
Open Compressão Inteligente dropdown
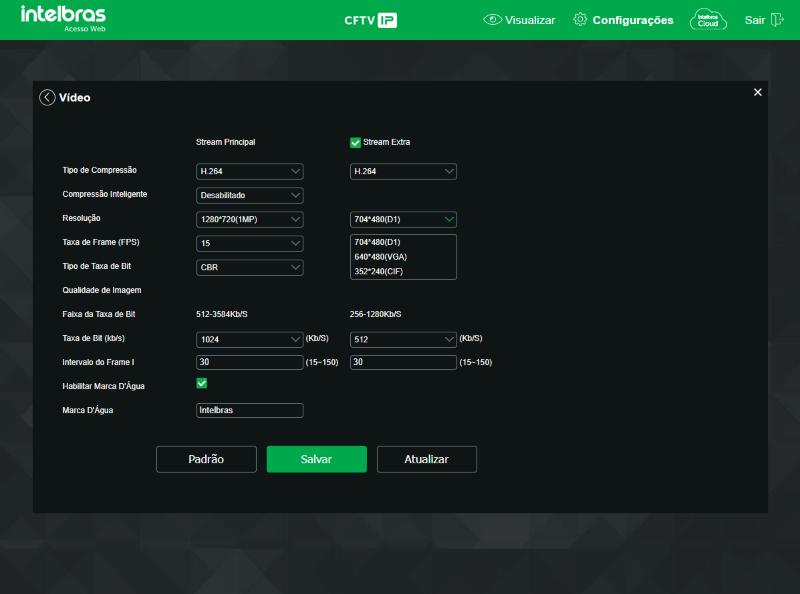[x=249, y=195]
